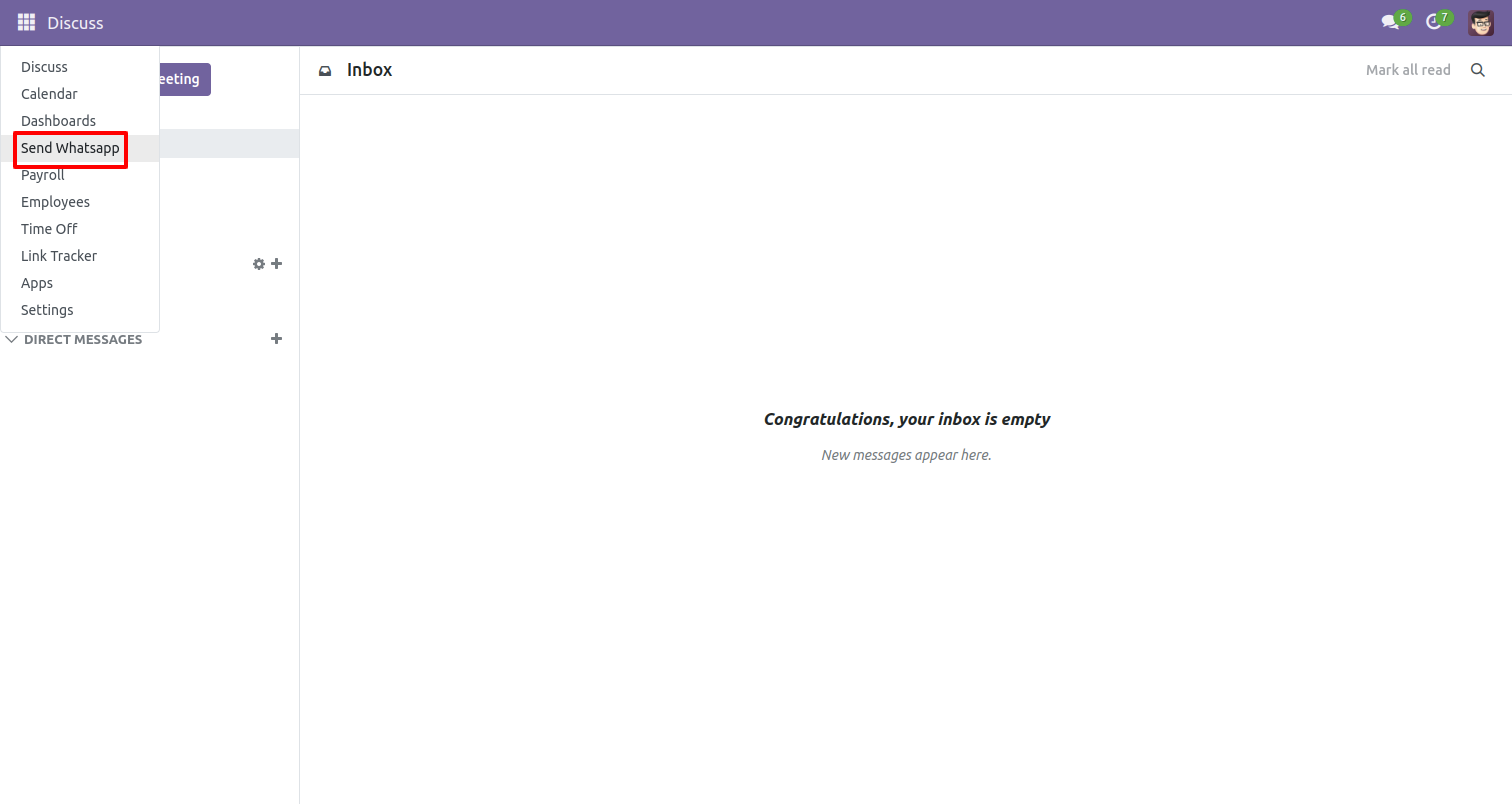
Task: Open Apps from the dropdown menu
Action: click(x=80, y=283)
